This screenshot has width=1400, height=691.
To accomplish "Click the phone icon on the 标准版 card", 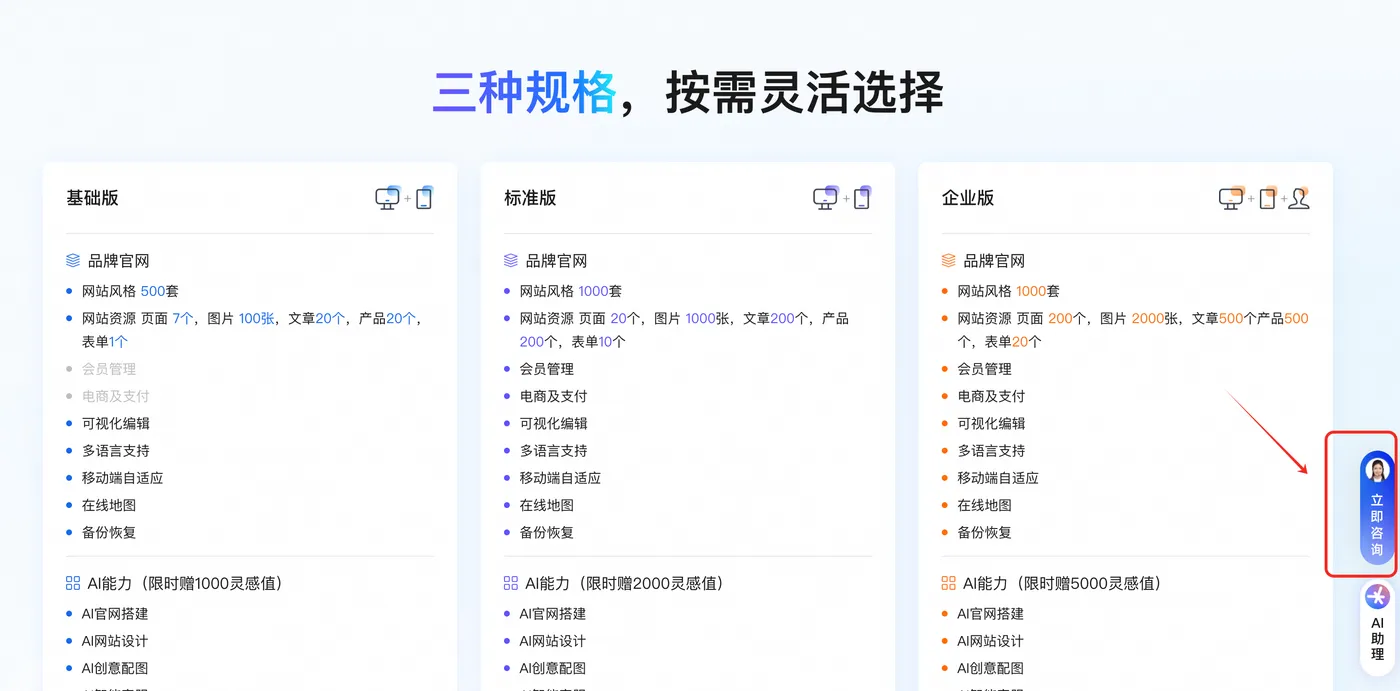I will (863, 197).
